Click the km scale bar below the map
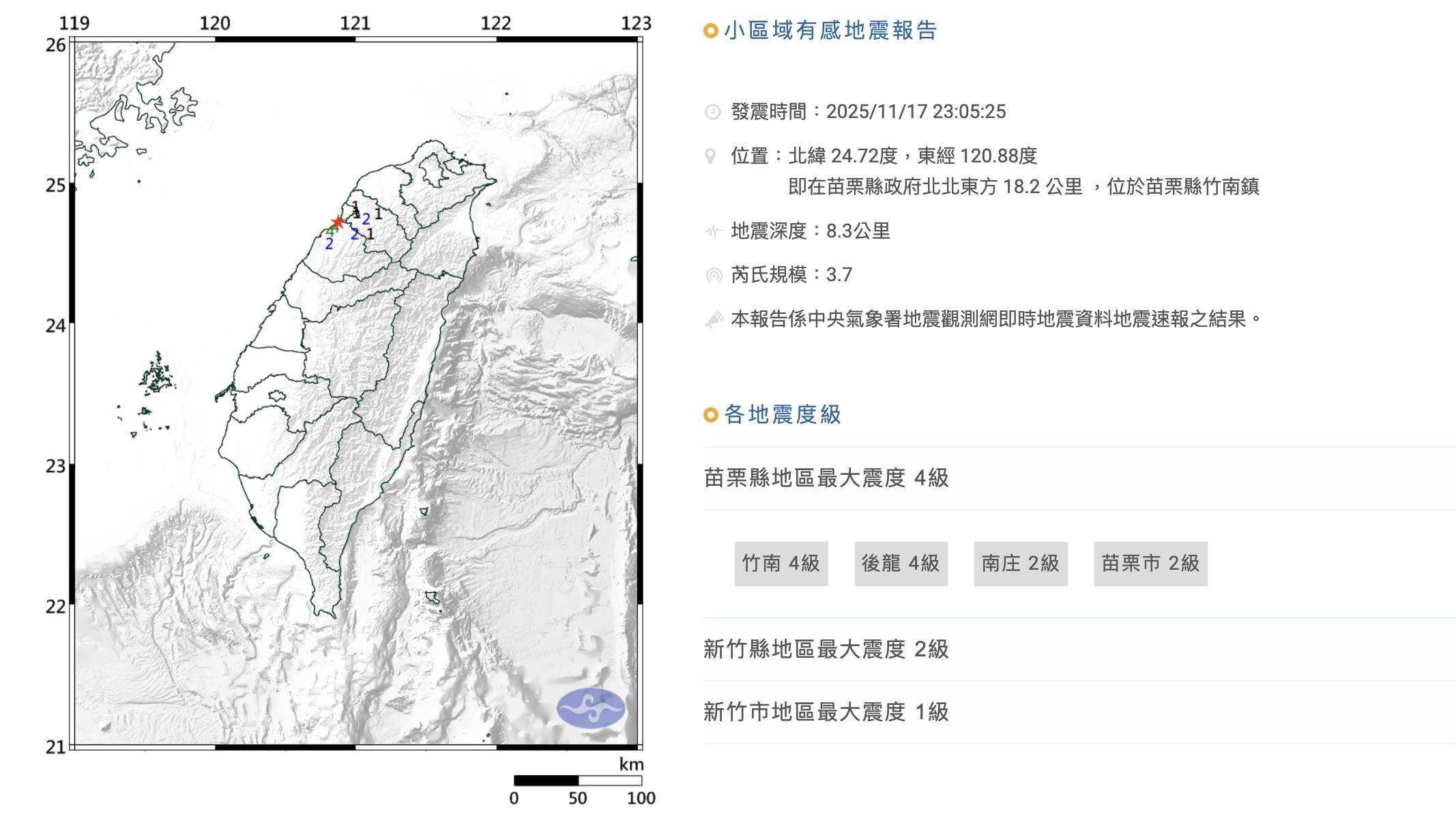 coord(577,780)
